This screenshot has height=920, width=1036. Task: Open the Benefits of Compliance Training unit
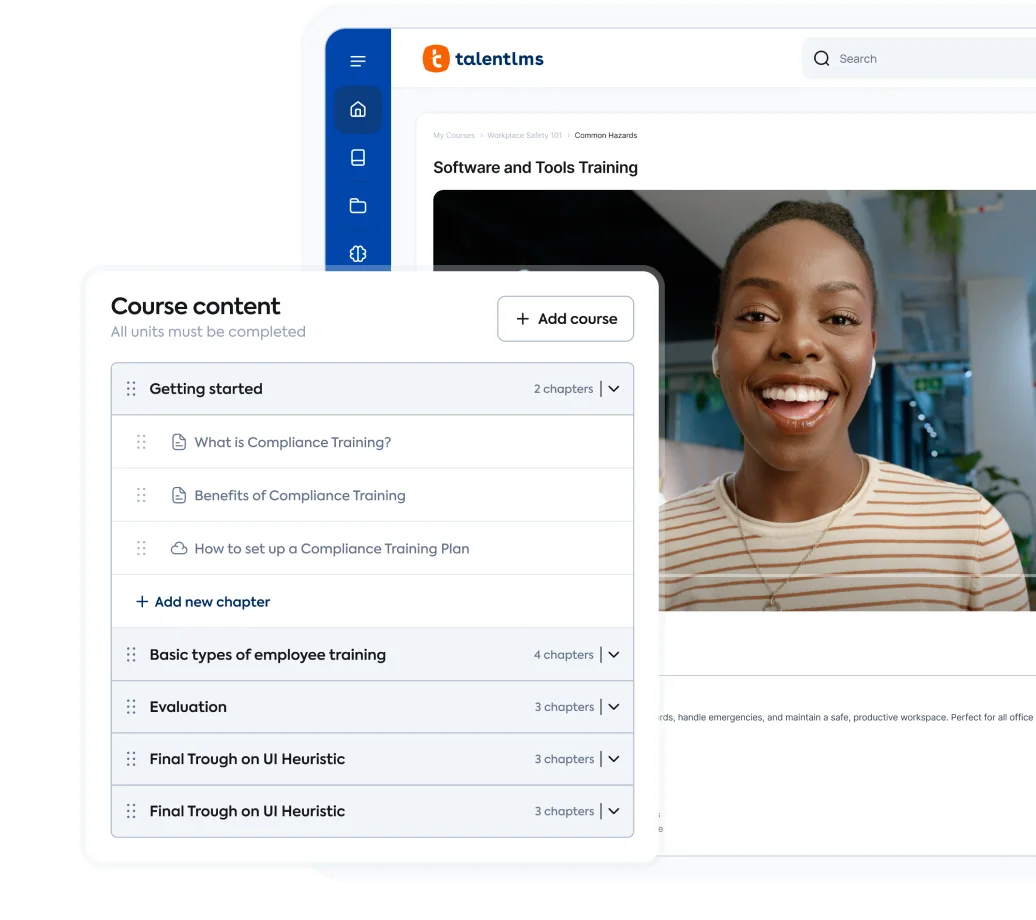(300, 496)
